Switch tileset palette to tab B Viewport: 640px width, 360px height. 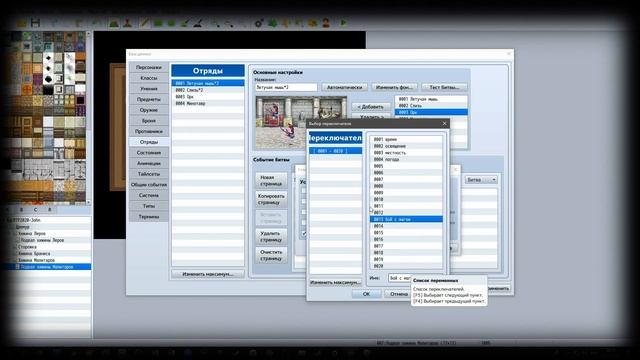22,210
